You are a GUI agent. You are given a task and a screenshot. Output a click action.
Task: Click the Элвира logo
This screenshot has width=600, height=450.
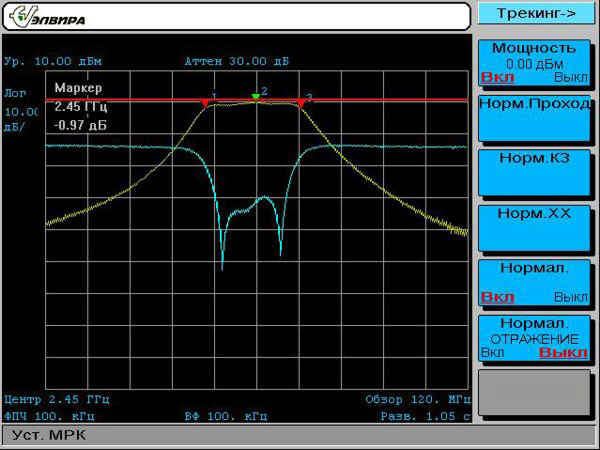(x=47, y=16)
